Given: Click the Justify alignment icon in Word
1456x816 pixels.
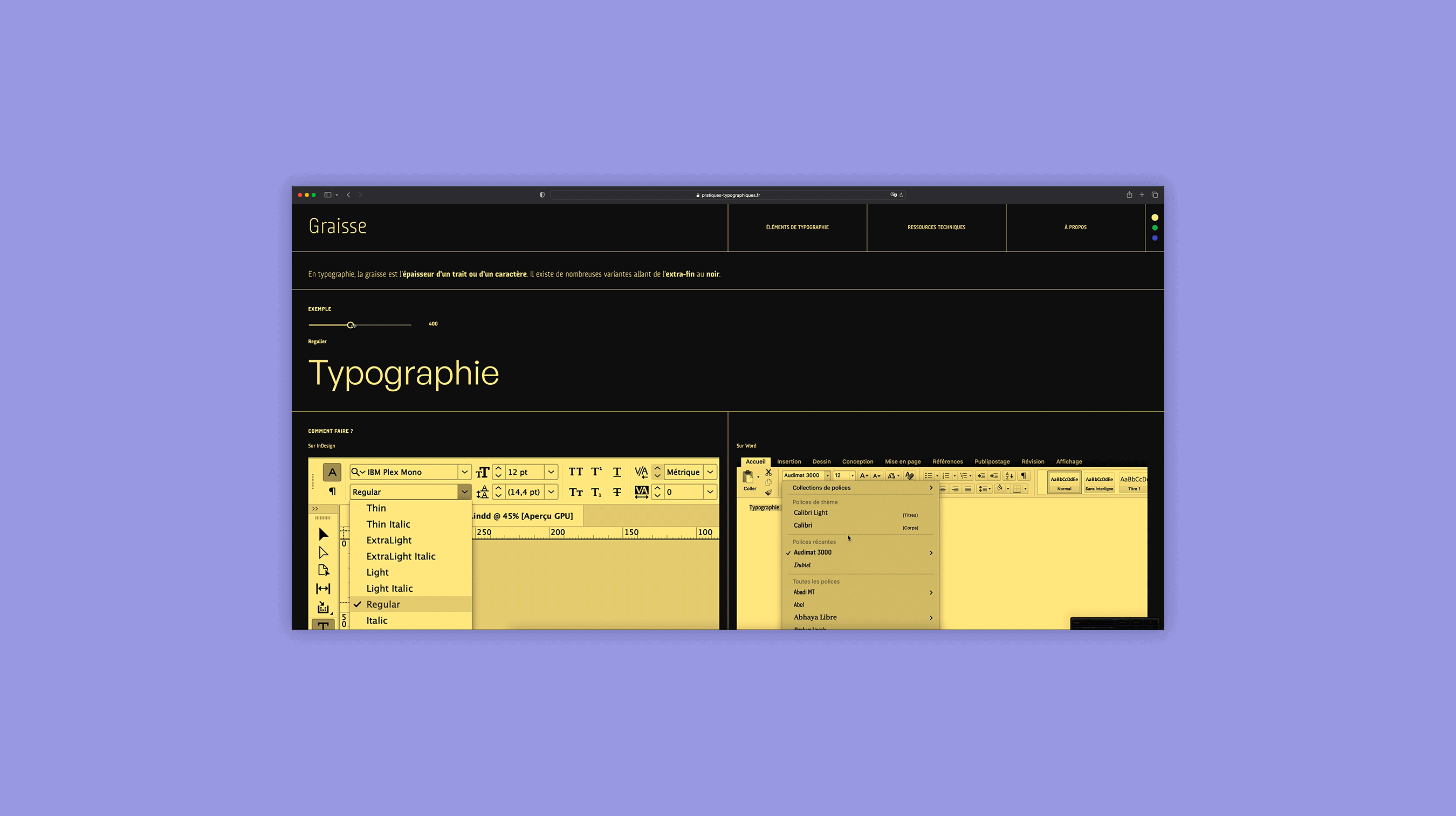Looking at the screenshot, I should click(968, 489).
